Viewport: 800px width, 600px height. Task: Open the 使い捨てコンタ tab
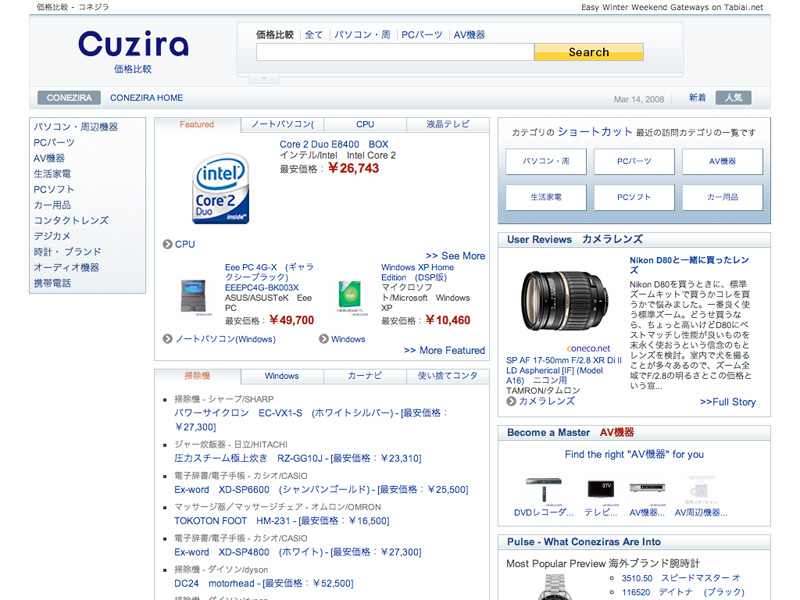click(448, 376)
